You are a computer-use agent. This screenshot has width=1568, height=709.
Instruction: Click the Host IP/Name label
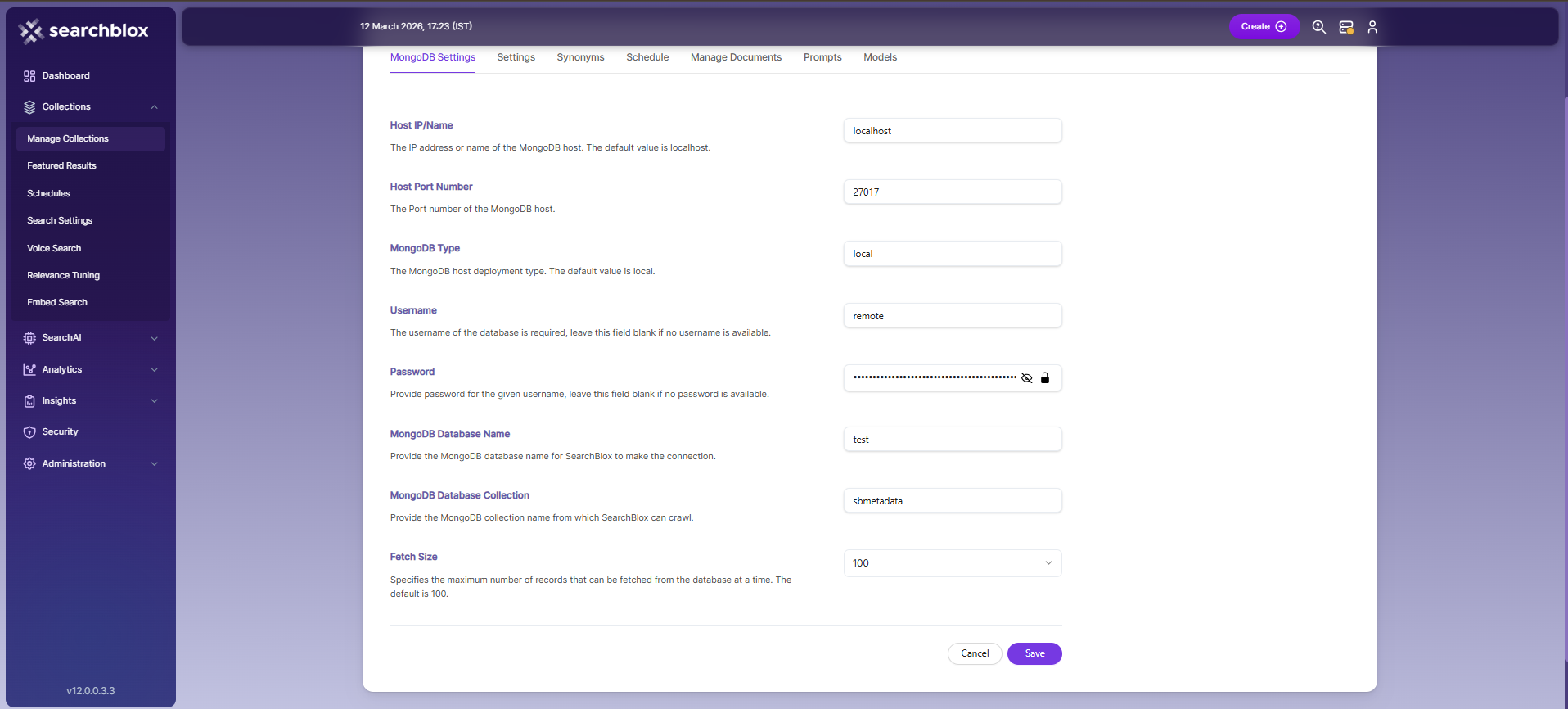point(421,125)
